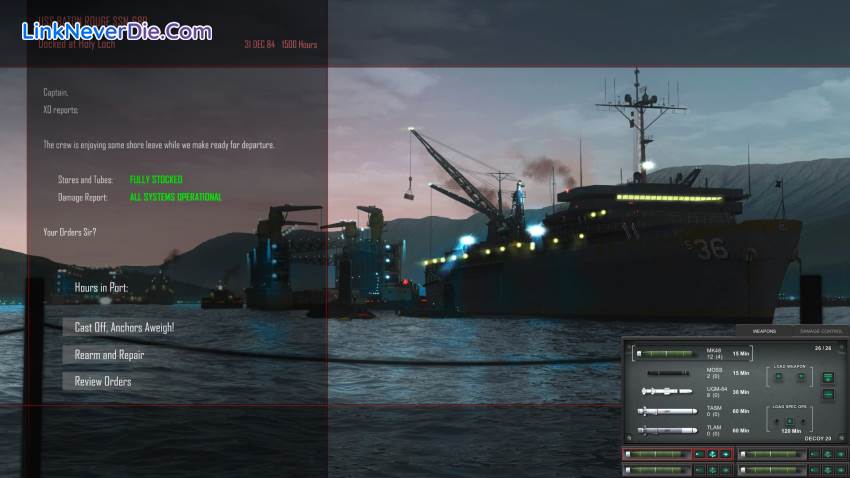Click first control icon of top-right tube
850x478 pixels.
814,454
